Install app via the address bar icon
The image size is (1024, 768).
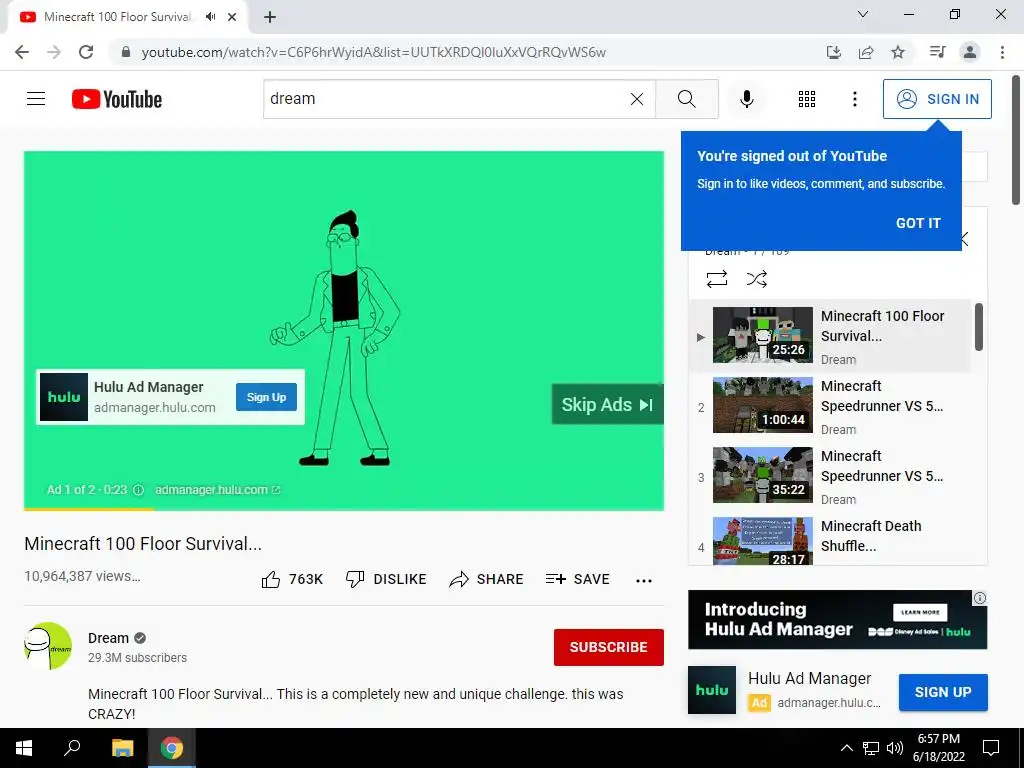point(833,52)
